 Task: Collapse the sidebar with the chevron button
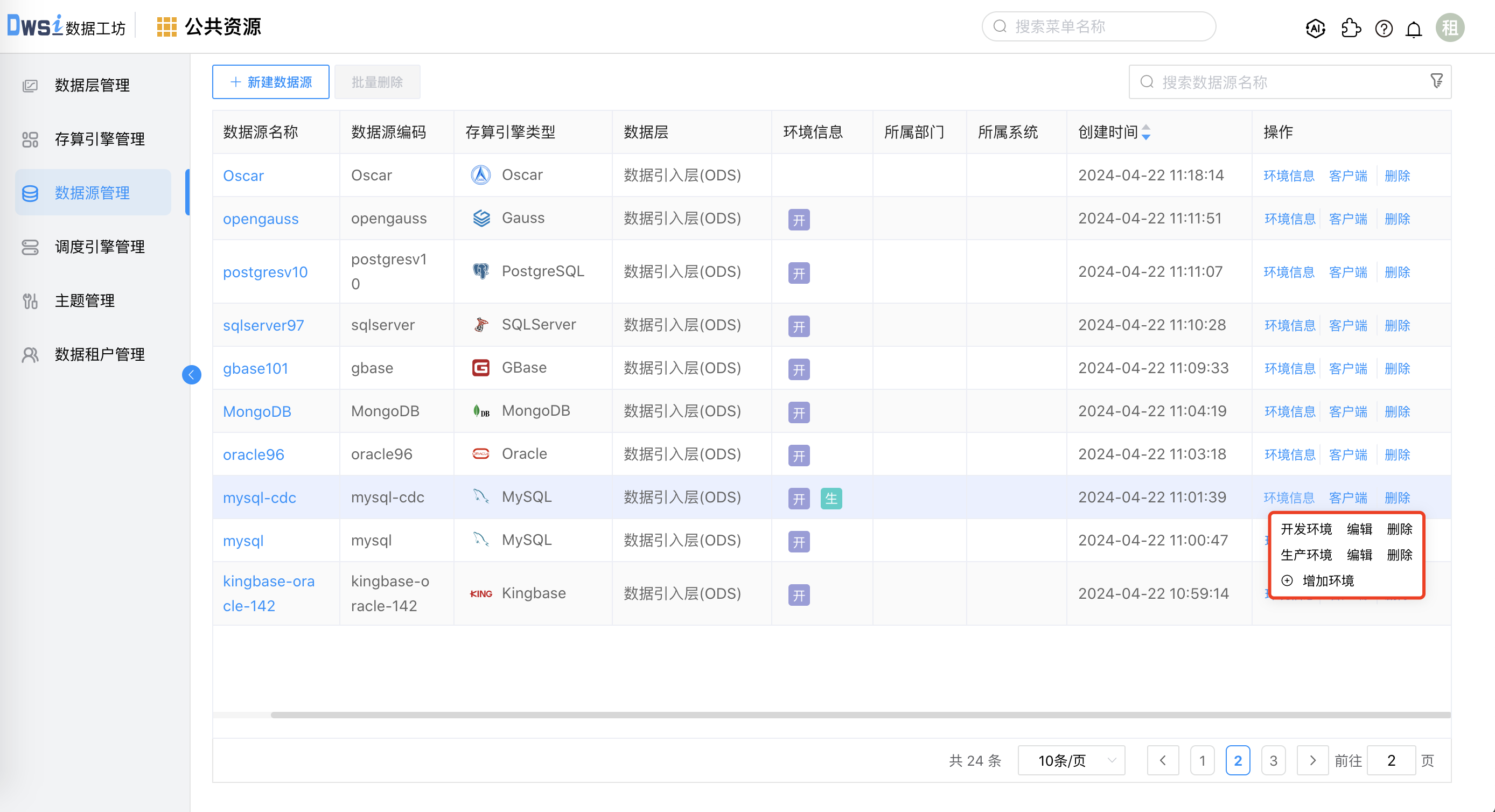pyautogui.click(x=192, y=374)
